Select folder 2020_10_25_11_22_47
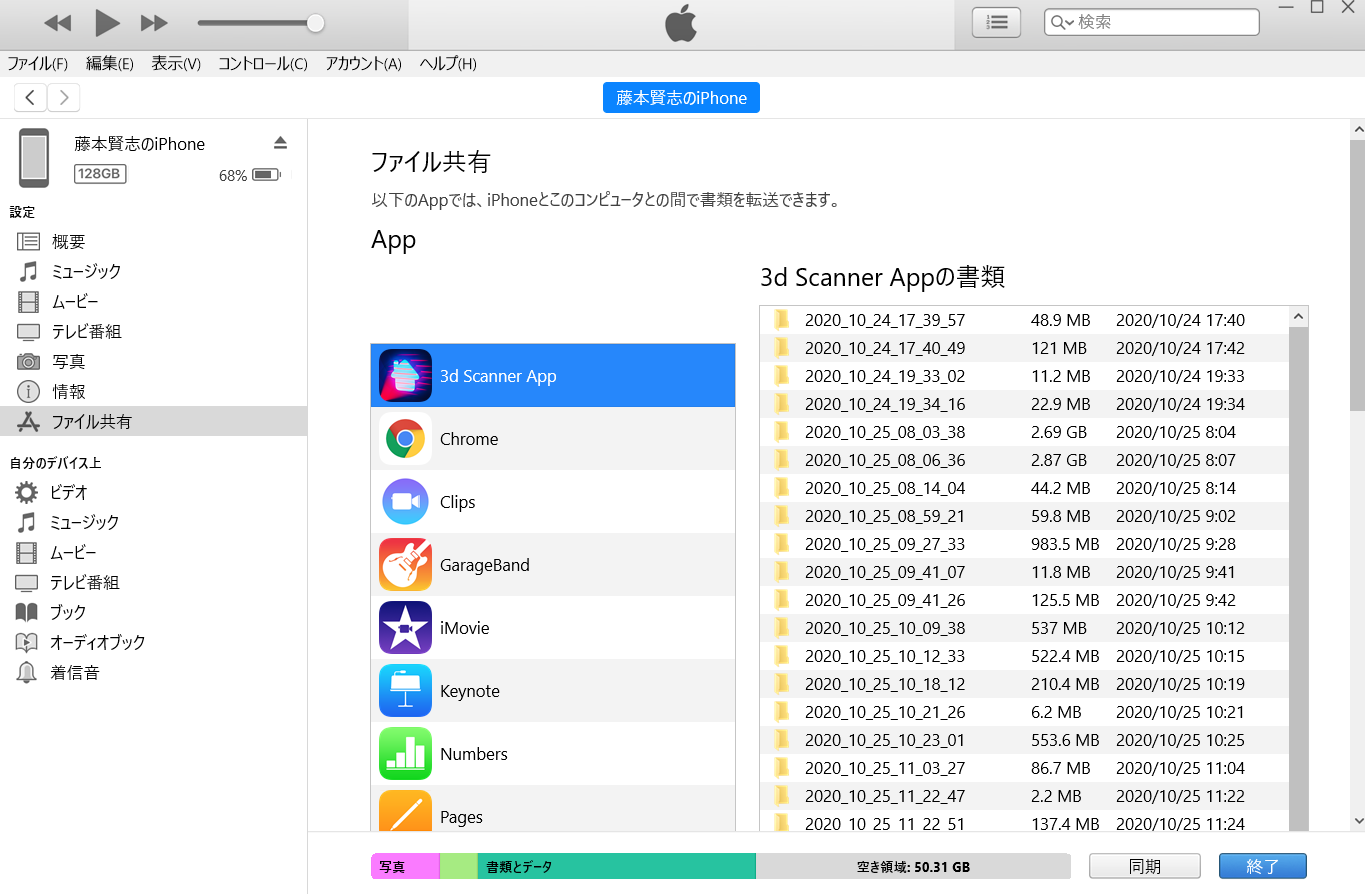This screenshot has width=1365, height=894. pyautogui.click(x=1025, y=796)
